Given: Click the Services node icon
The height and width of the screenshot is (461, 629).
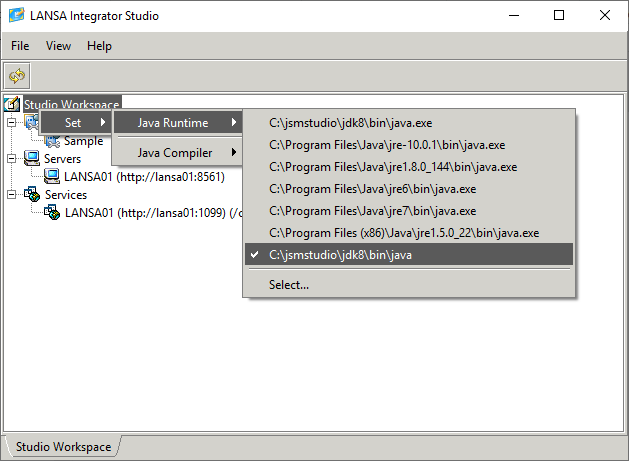Looking at the screenshot, I should (32, 194).
